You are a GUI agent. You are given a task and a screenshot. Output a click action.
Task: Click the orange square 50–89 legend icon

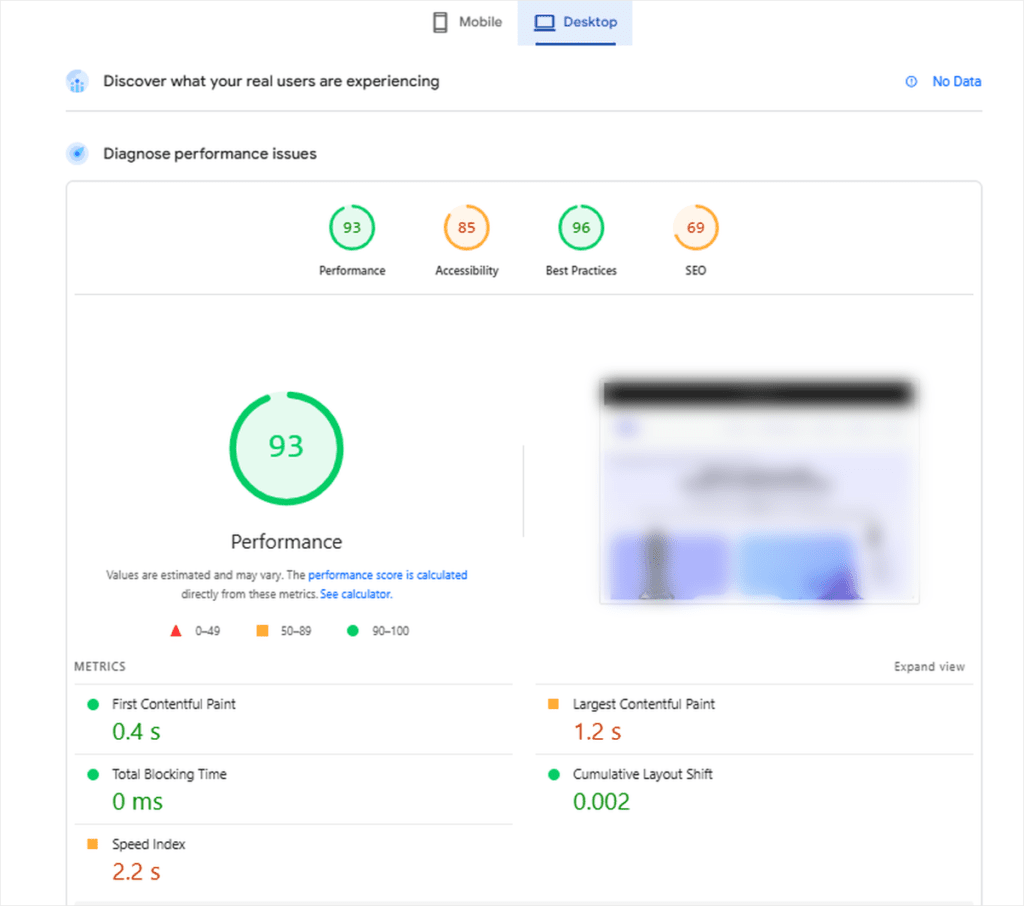tap(263, 630)
